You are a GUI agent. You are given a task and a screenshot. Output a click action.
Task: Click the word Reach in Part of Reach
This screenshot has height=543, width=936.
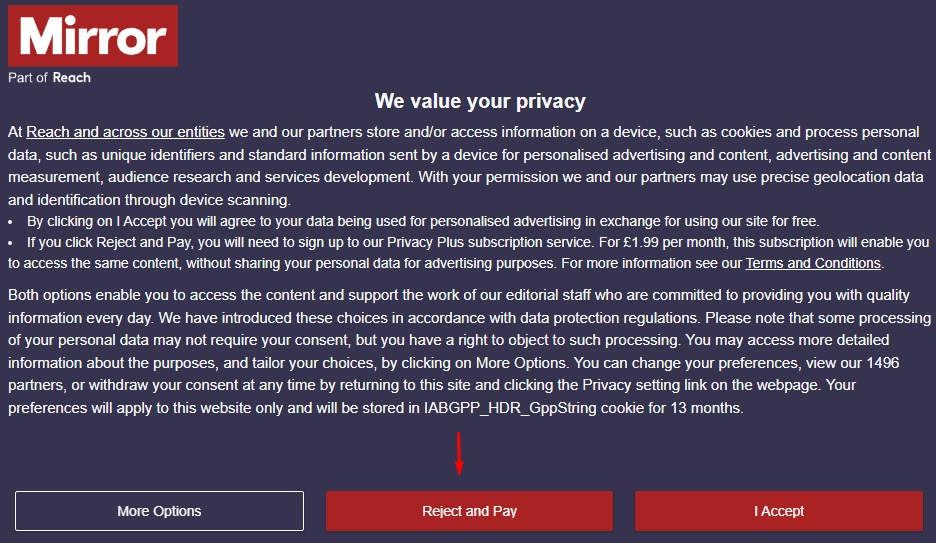72,78
